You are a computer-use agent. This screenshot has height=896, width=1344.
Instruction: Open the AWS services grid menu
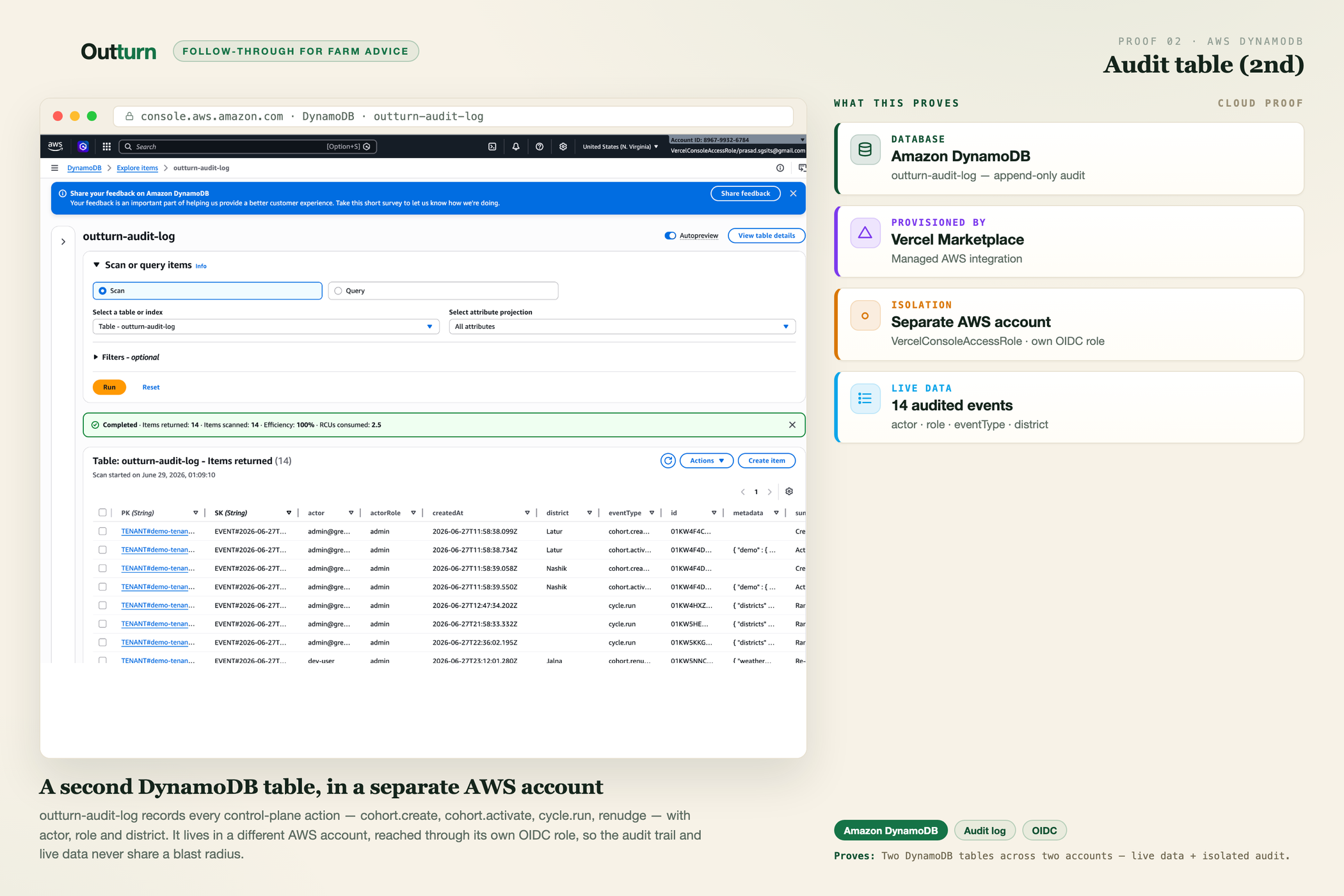coord(107,147)
